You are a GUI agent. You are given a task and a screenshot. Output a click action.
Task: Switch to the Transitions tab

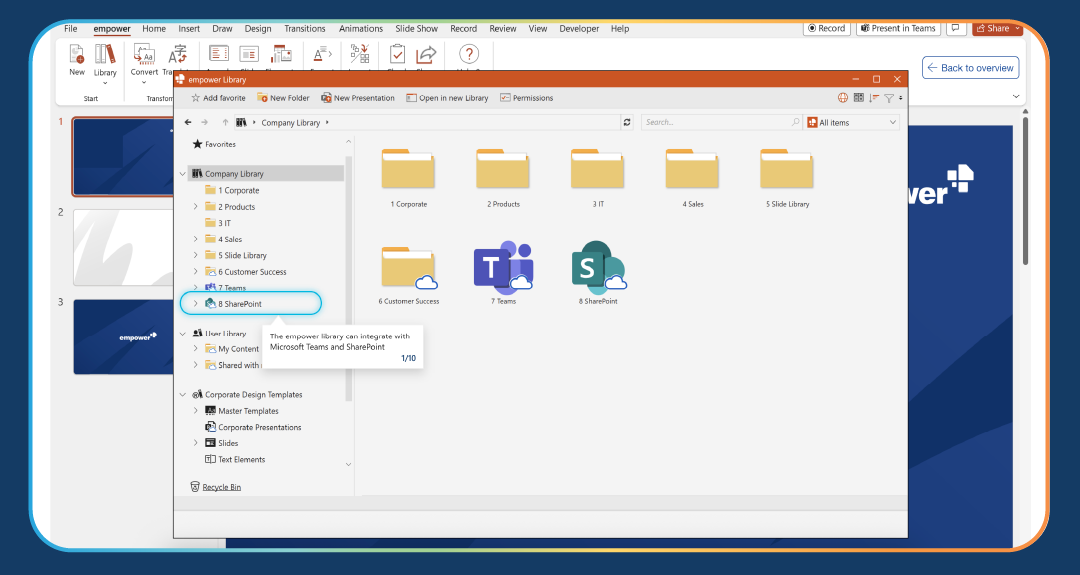304,28
